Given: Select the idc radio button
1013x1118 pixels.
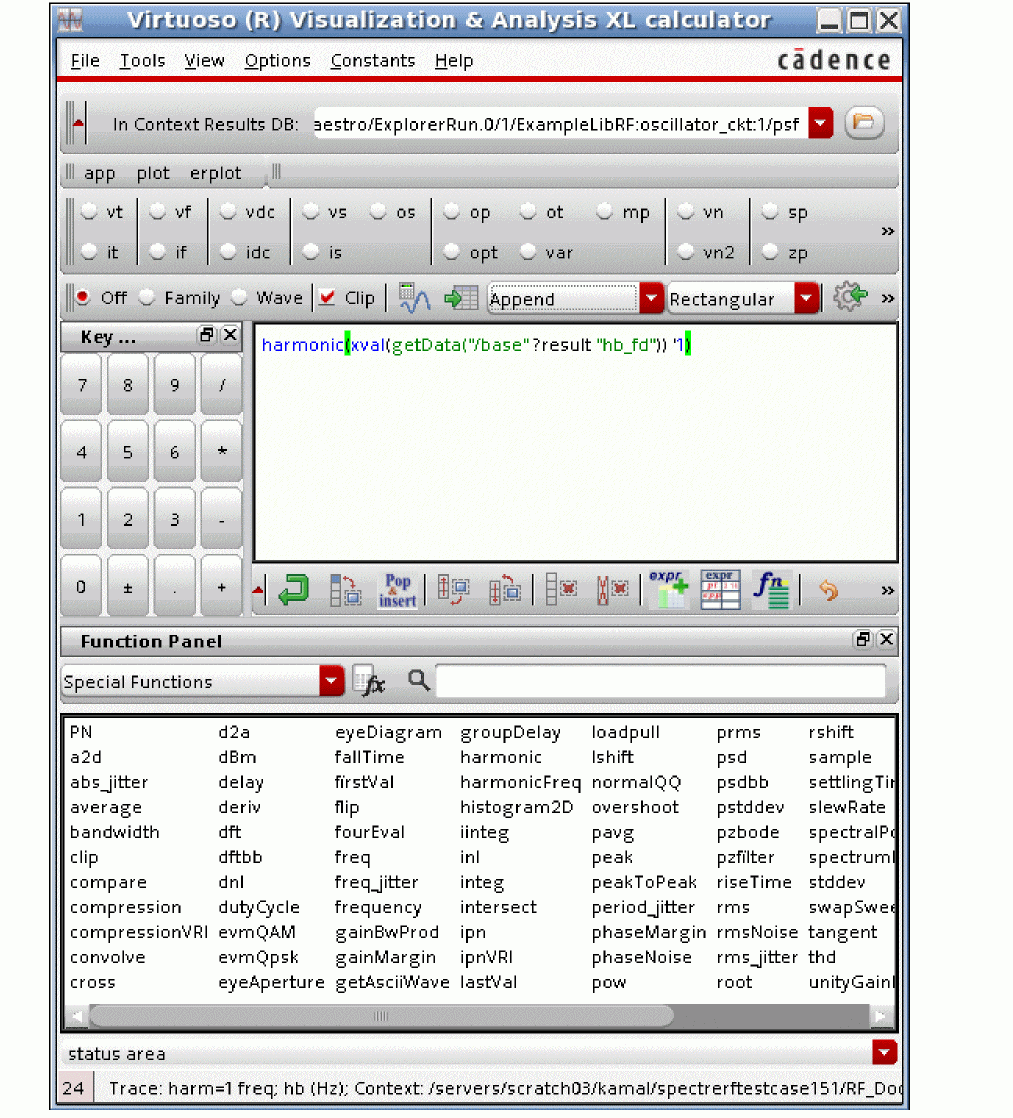Looking at the screenshot, I should pyautogui.click(x=228, y=252).
